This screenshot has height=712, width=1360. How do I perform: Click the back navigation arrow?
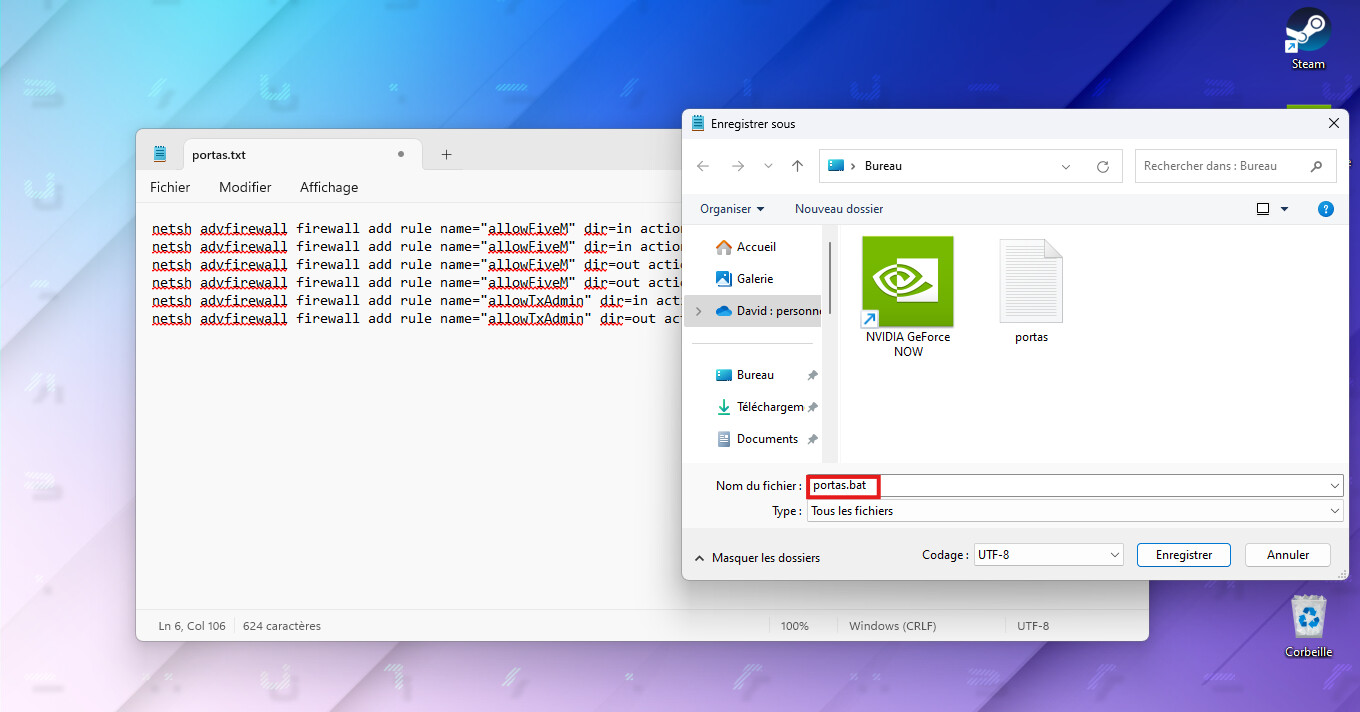[703, 166]
